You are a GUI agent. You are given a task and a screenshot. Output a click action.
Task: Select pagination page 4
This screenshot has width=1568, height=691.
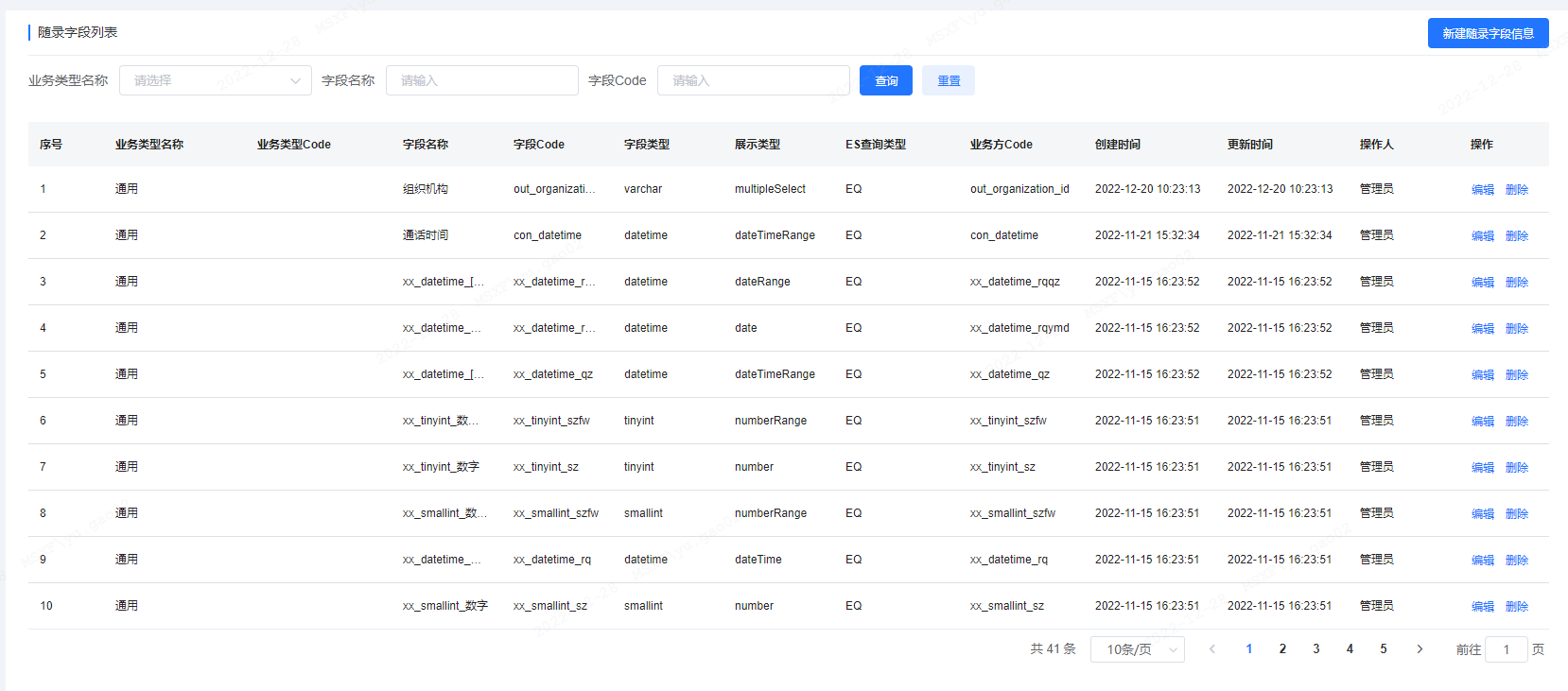click(x=1350, y=648)
